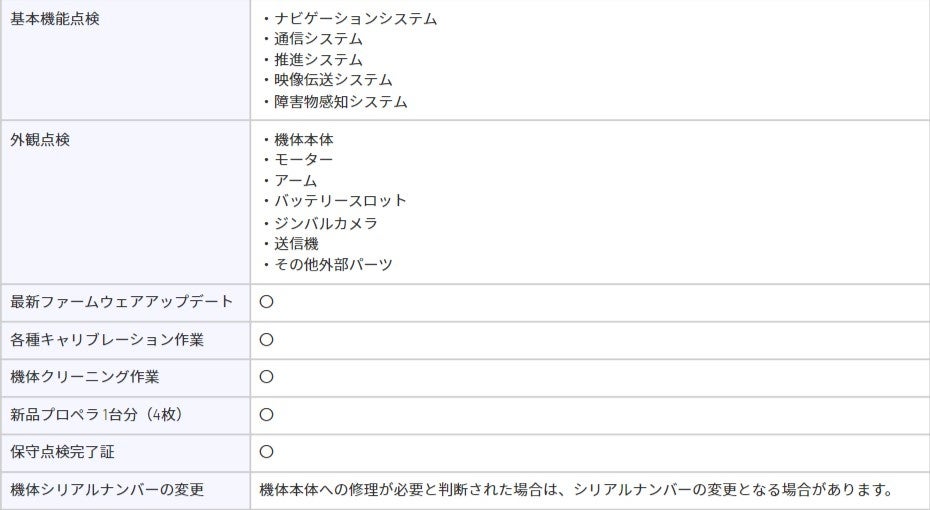930x510 pixels.
Task: Click the circle mark beside 最新ファームウェアアップデート
Action: coord(266,302)
